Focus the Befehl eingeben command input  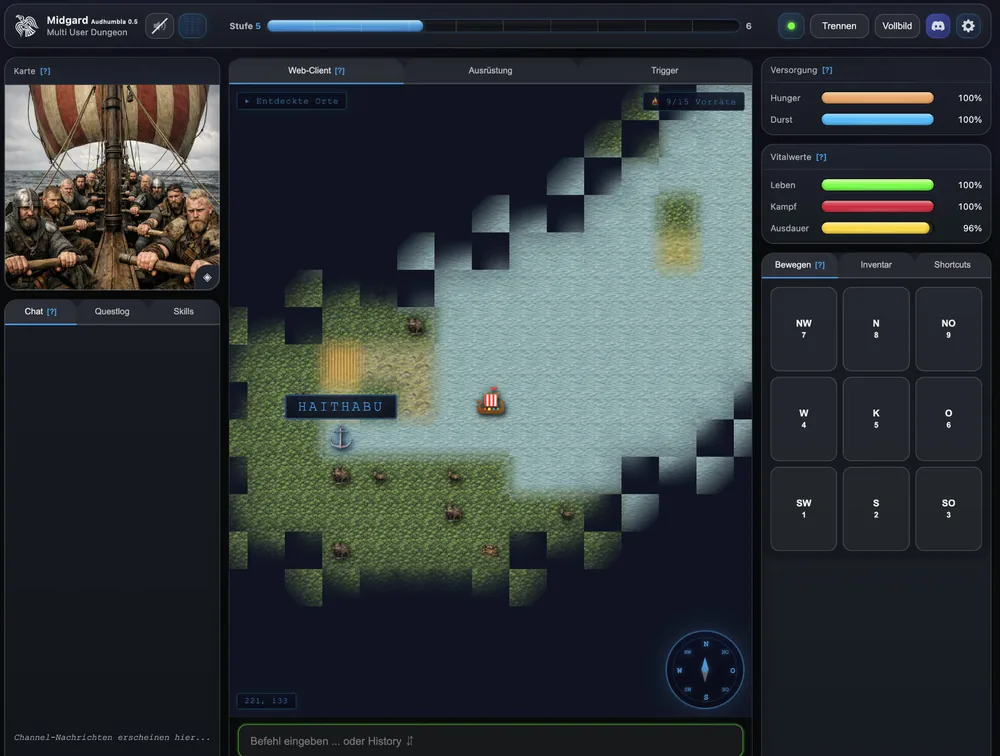(x=490, y=741)
